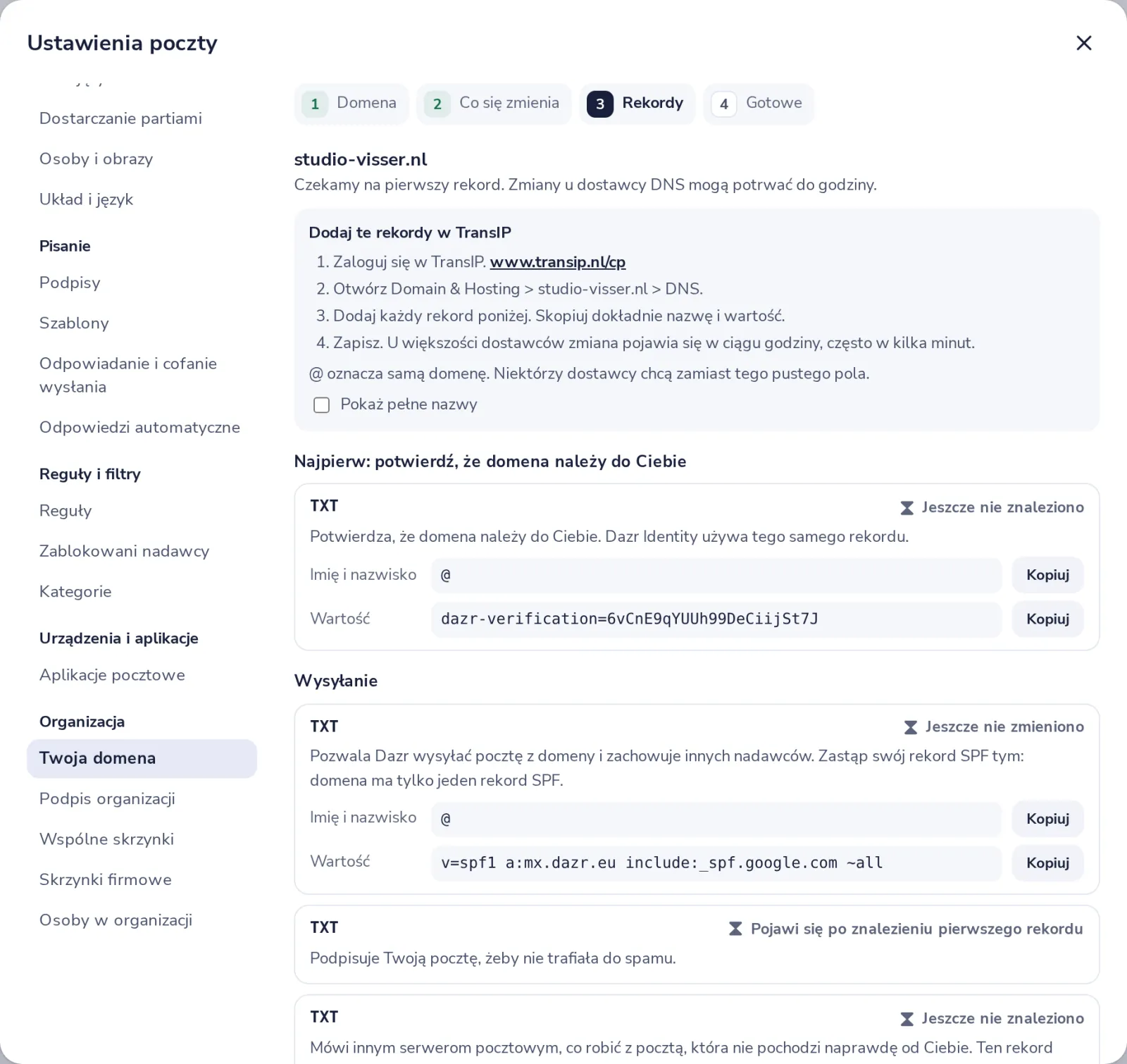Click the v=spf1 value field

(x=716, y=863)
